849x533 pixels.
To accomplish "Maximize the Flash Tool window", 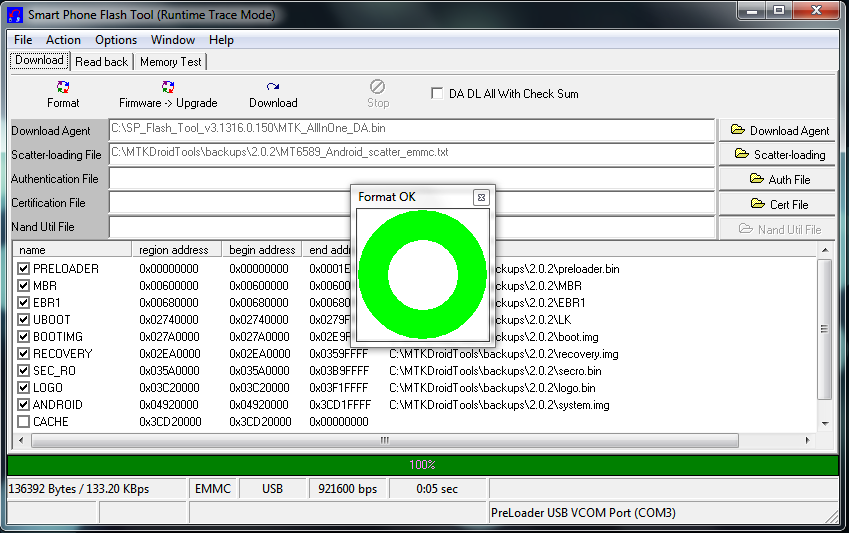I will 779,10.
